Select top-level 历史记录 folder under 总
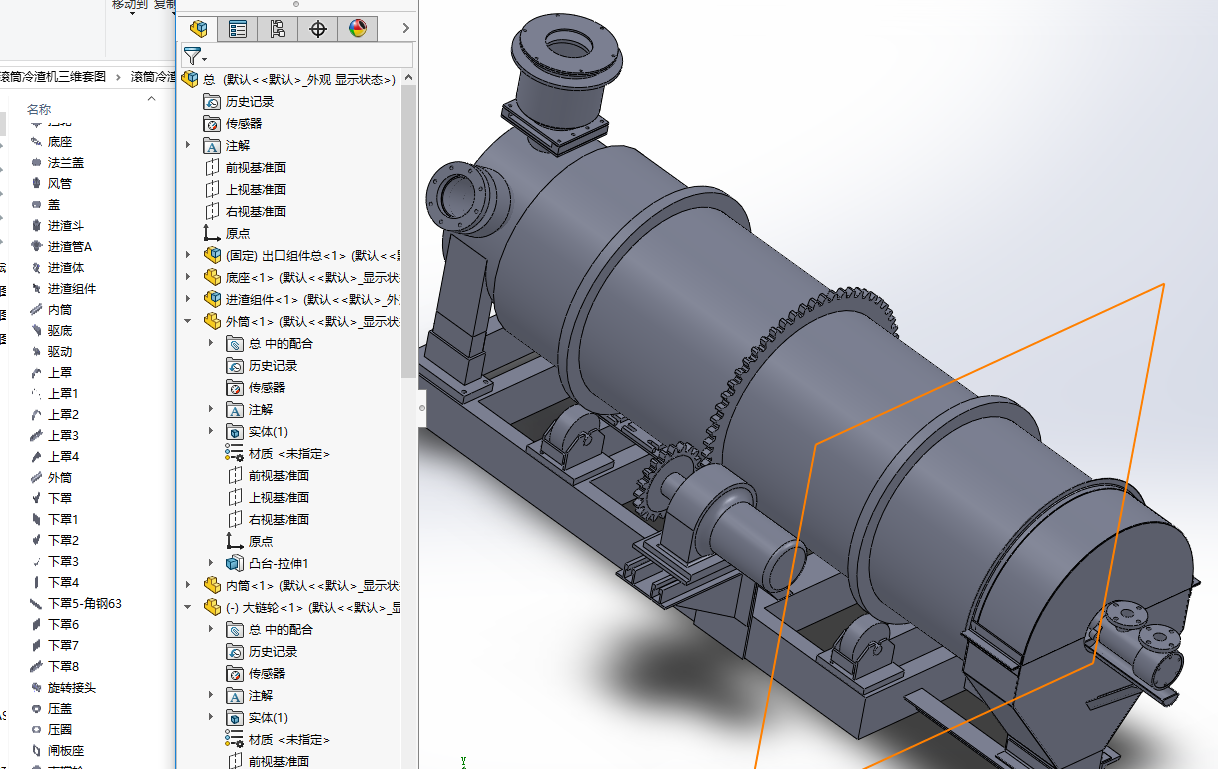 (x=249, y=101)
